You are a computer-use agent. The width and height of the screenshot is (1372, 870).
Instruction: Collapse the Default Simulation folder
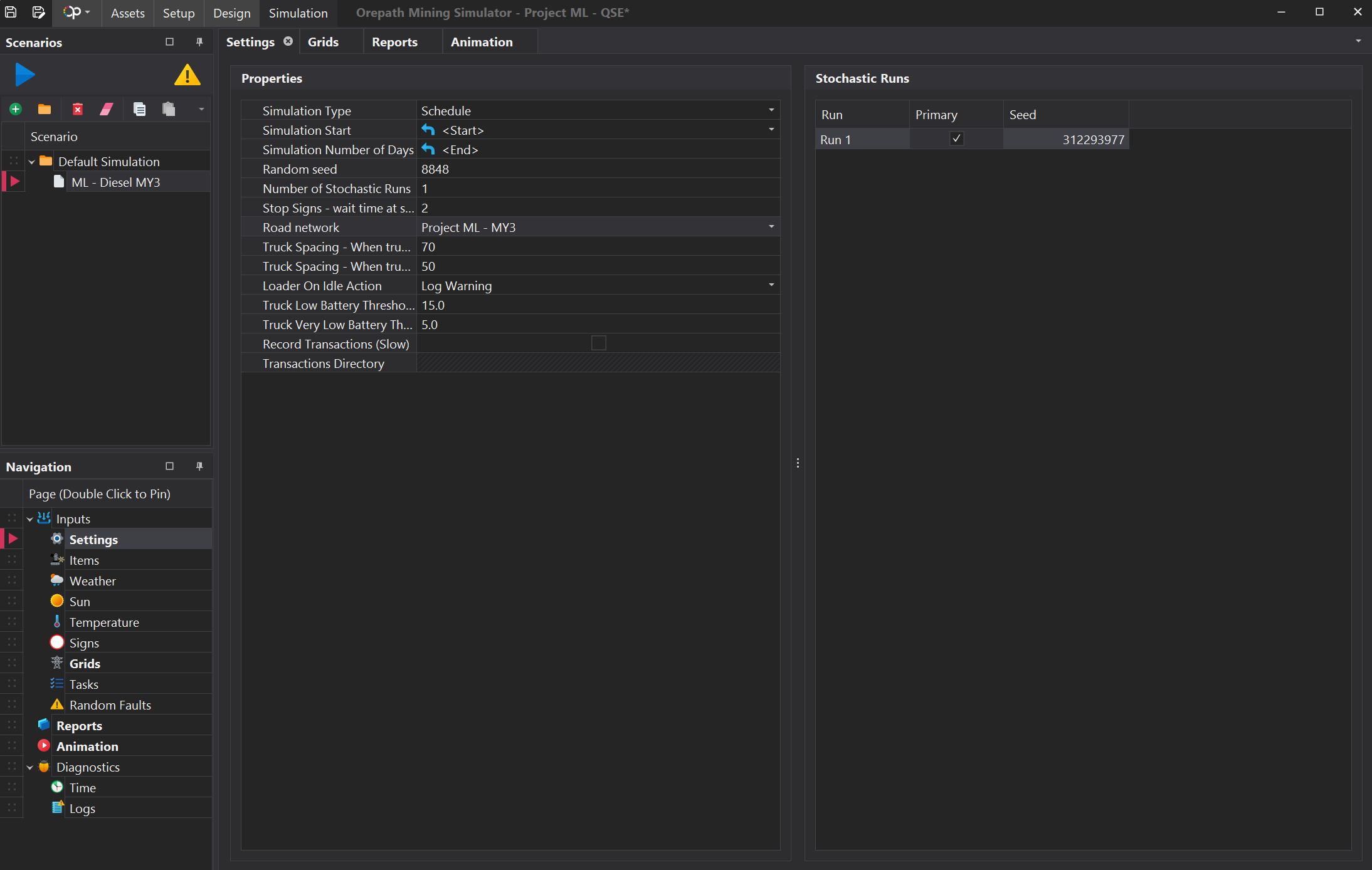tap(32, 162)
